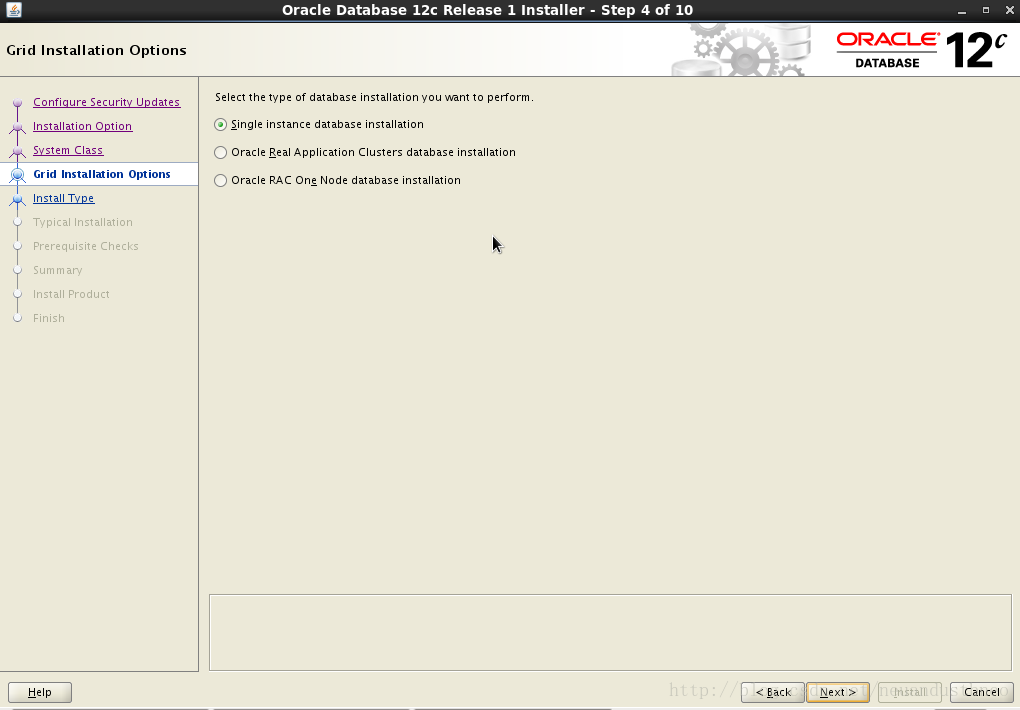The image size is (1020, 710).
Task: Click the 'Install Product' step text
Action: click(72, 295)
